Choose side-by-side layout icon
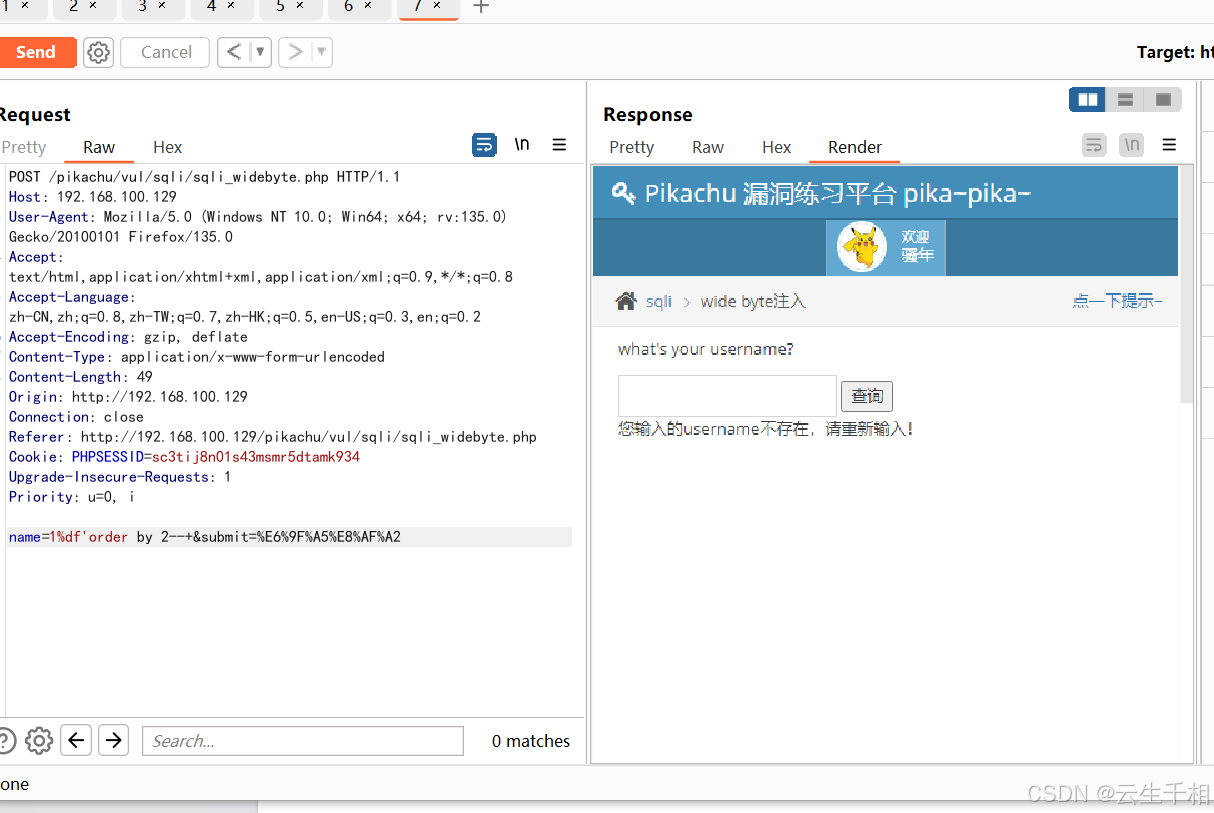Viewport: 1214px width, 813px height. coord(1087,99)
